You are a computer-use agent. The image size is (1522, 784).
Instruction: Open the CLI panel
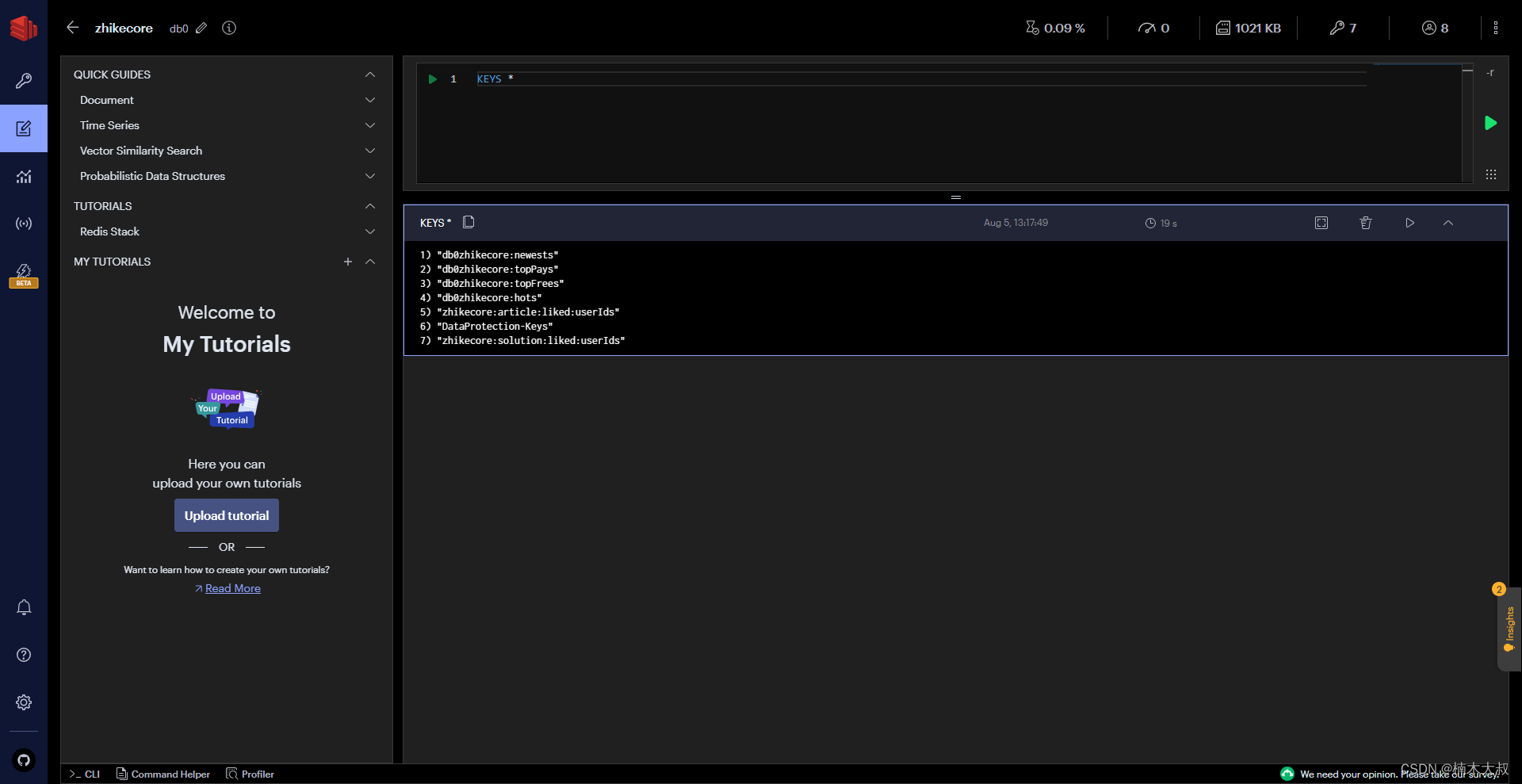[85, 774]
